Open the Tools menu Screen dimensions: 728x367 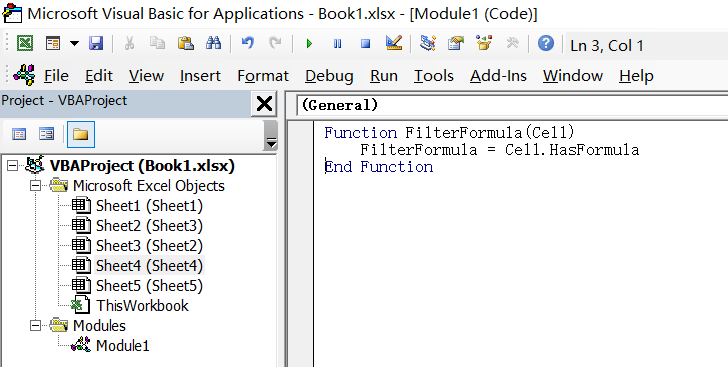coord(434,75)
